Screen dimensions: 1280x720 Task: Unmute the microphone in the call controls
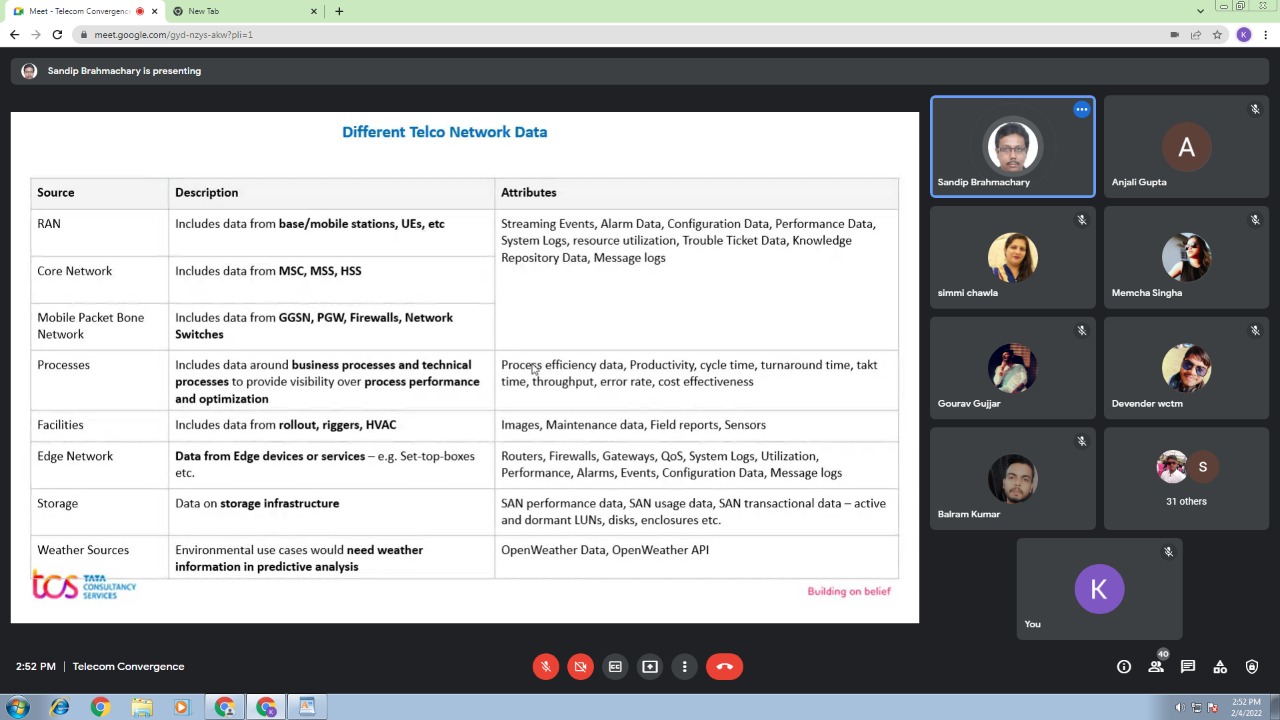click(545, 666)
